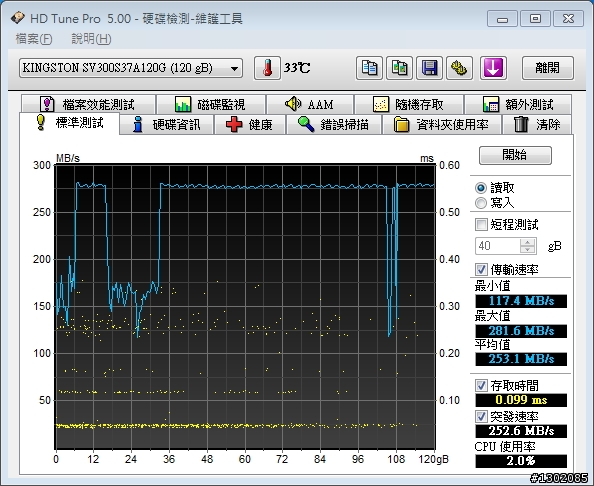Viewport: 594px width, 486px height.
Task: Open the 檔案(F) menu
Action: pos(34,39)
